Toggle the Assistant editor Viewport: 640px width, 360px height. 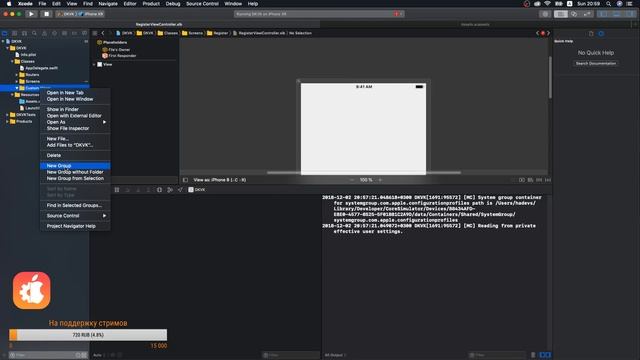pyautogui.click(x=574, y=14)
